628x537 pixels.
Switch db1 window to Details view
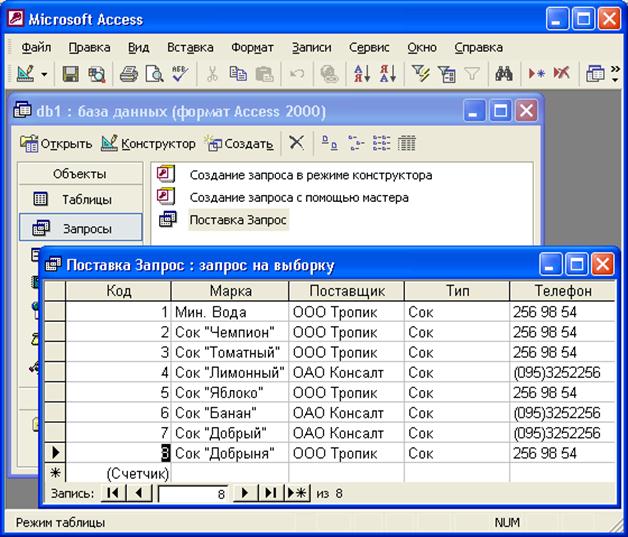(x=407, y=143)
